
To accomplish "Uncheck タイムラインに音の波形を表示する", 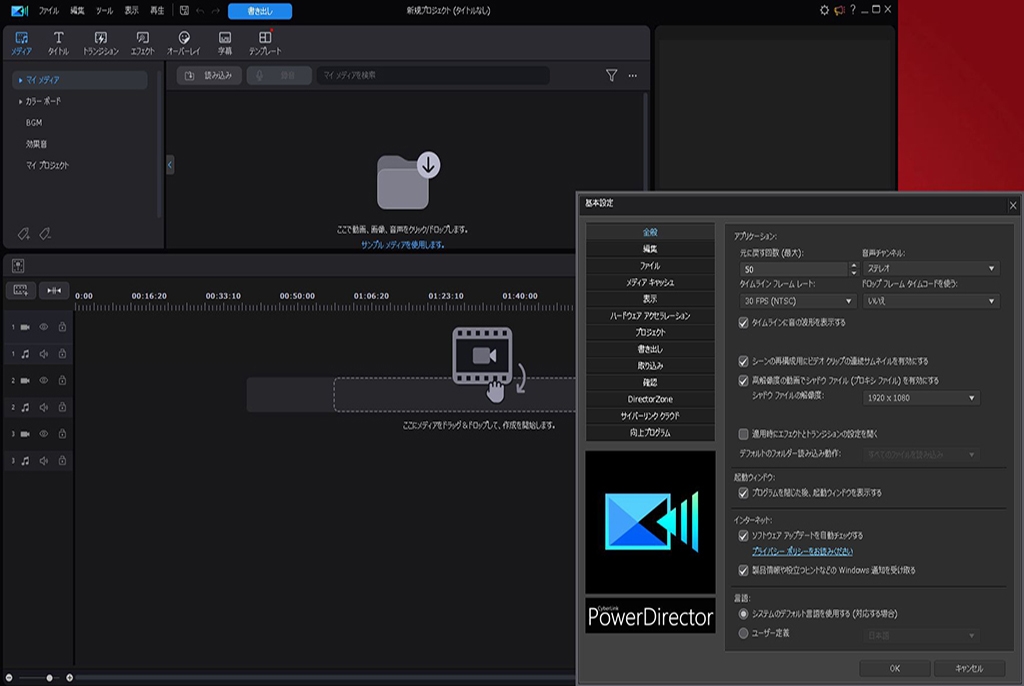I will point(743,323).
